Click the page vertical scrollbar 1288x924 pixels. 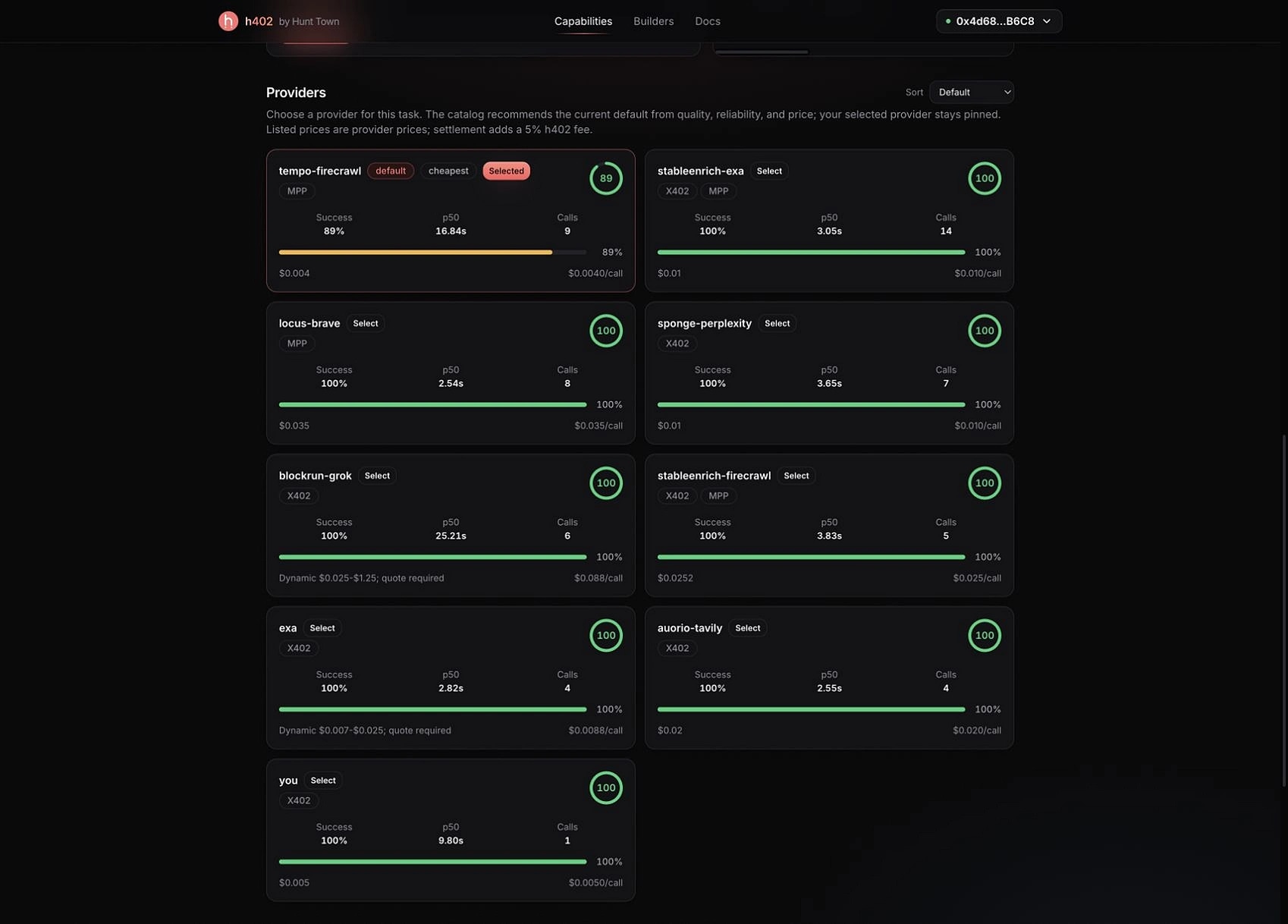click(x=1283, y=611)
